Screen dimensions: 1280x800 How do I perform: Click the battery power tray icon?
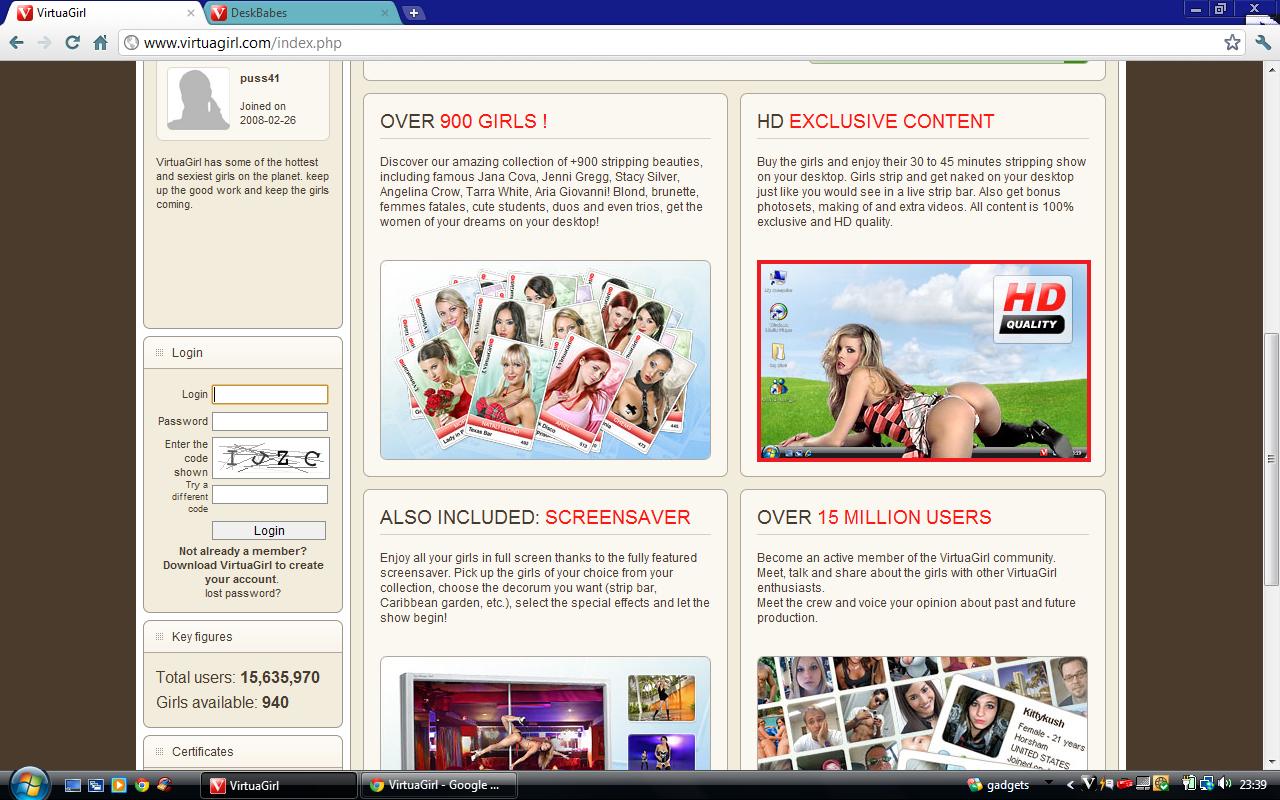pos(1190,784)
